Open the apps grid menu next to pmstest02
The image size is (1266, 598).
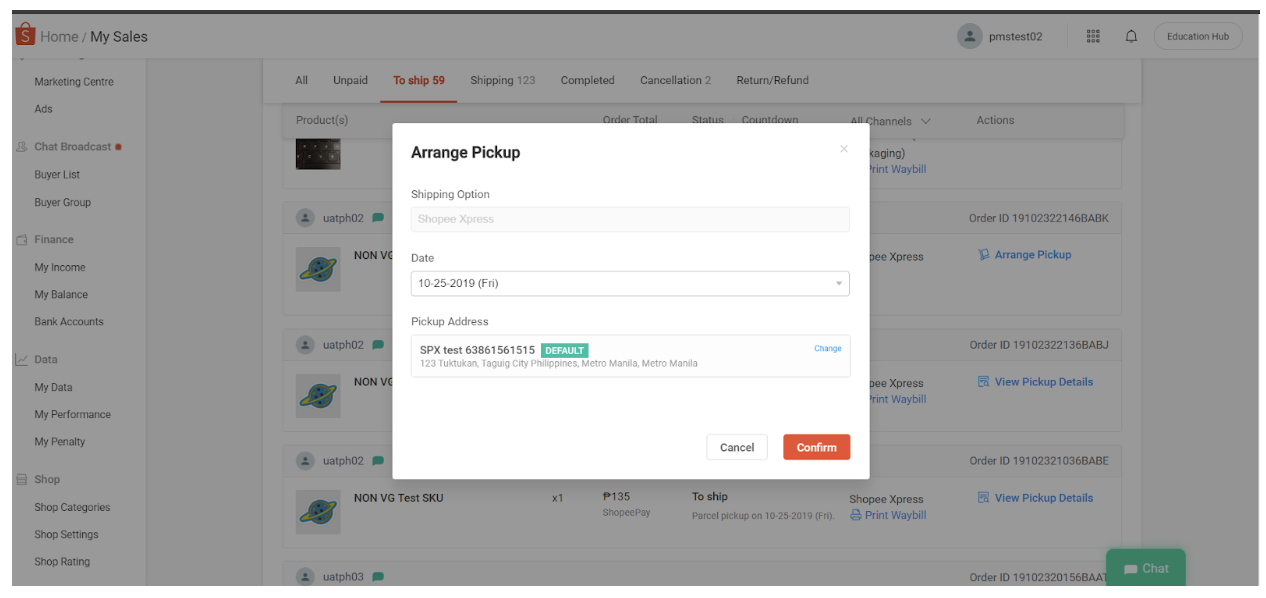click(x=1093, y=35)
